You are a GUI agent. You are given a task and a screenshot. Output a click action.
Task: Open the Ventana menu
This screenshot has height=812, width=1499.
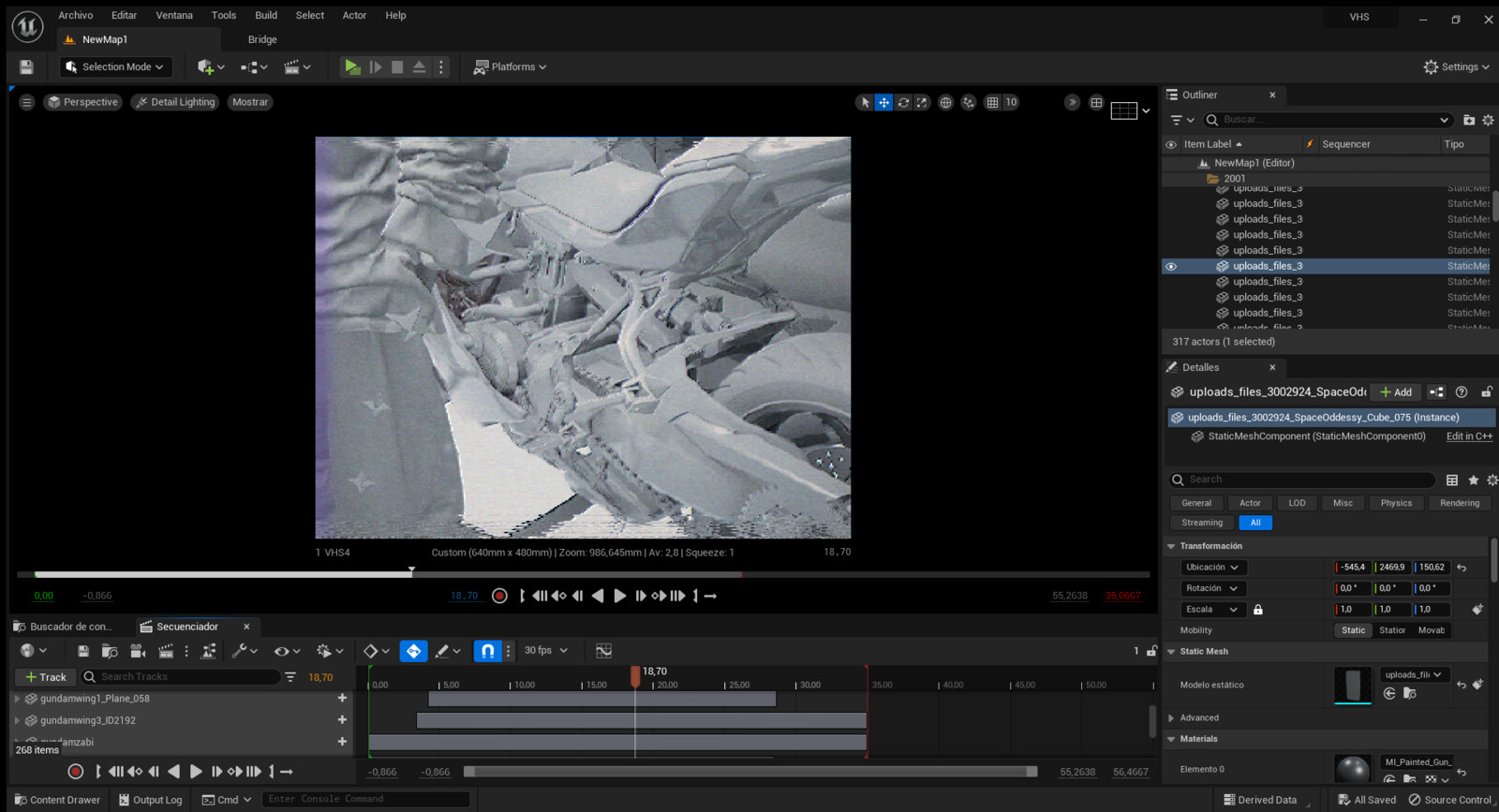tap(174, 16)
